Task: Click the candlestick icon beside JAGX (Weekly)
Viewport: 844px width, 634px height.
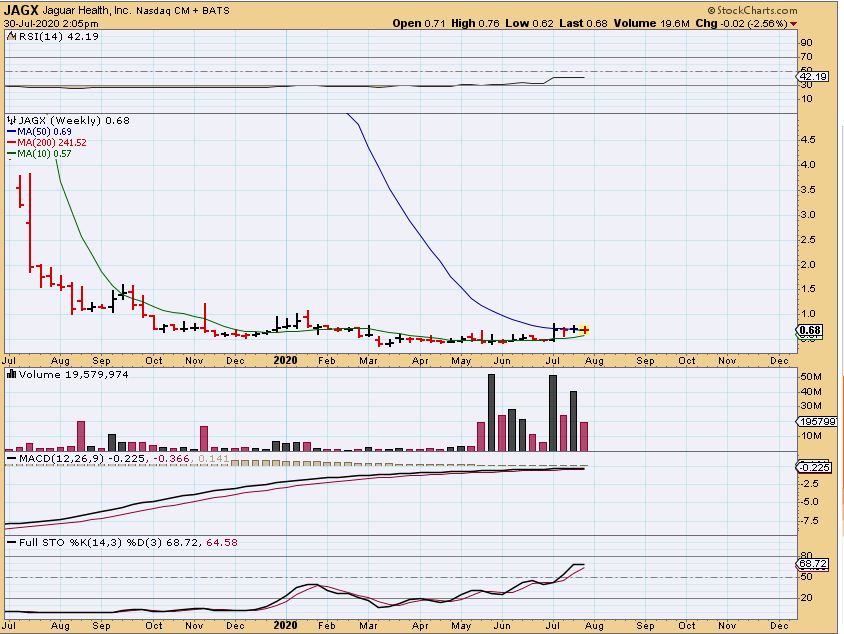Action: click(x=11, y=121)
